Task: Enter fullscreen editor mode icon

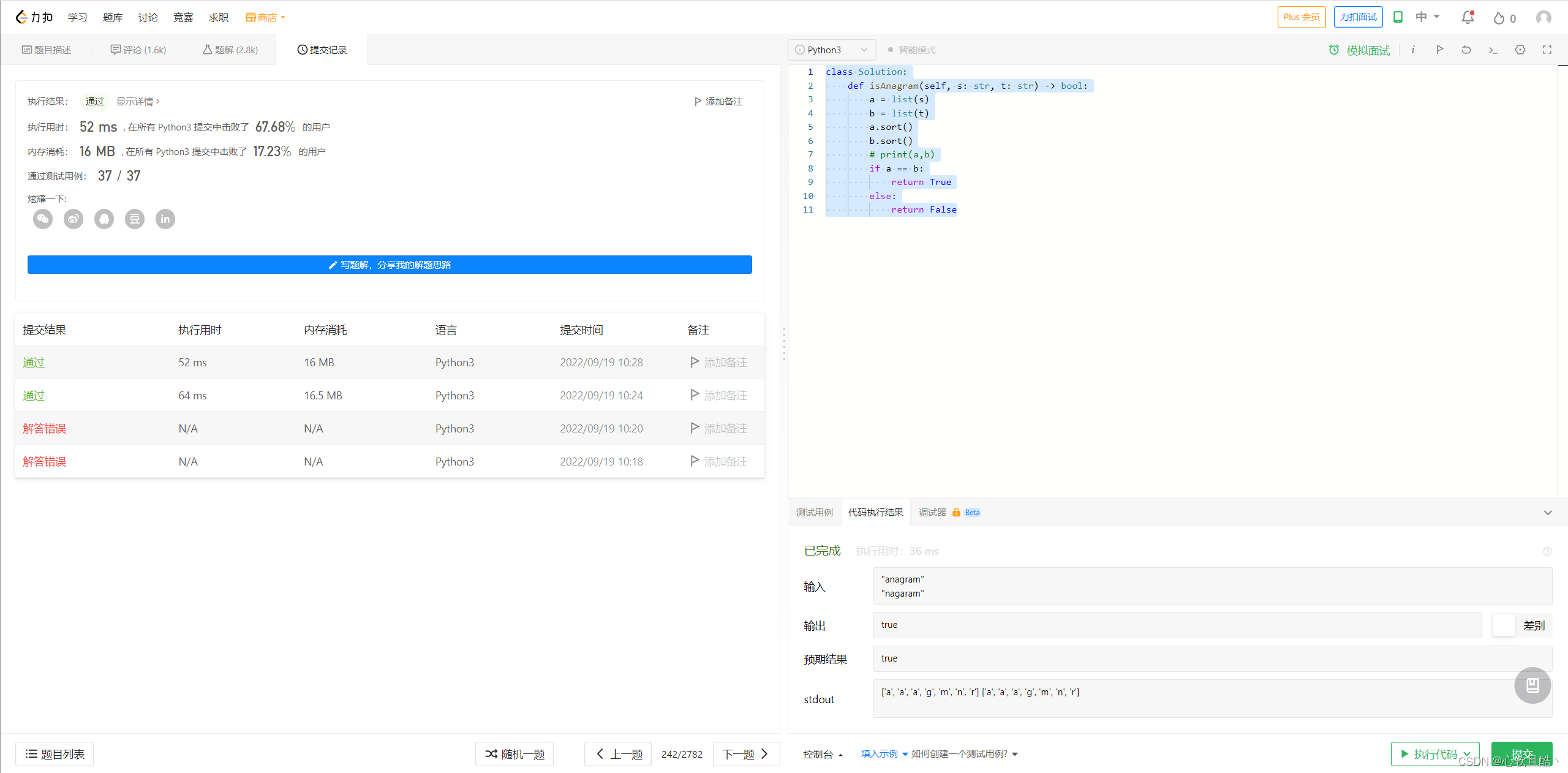Action: click(1547, 50)
